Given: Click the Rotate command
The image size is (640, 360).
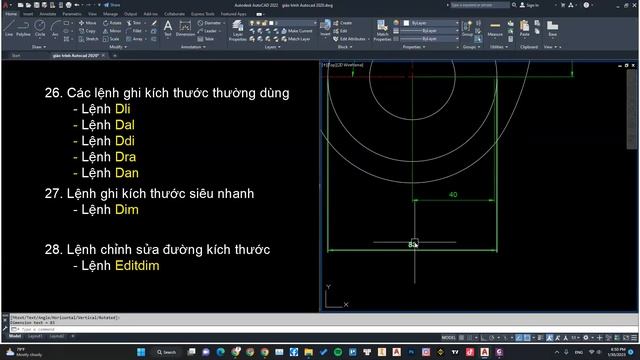Looking at the screenshot, I should [x=112, y=23].
